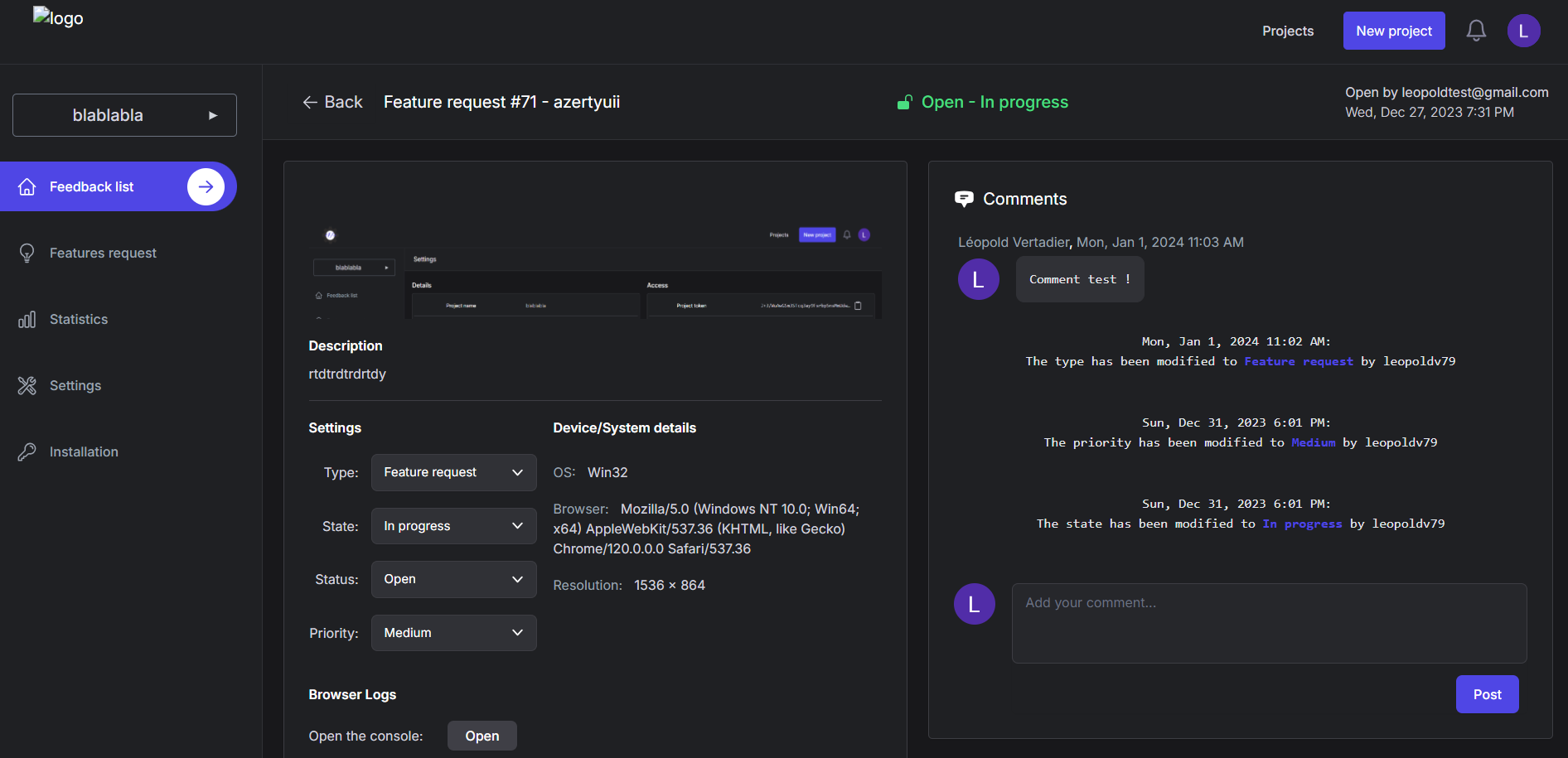Click the browser user agent string
Image resolution: width=1568 pixels, height=758 pixels.
(707, 529)
